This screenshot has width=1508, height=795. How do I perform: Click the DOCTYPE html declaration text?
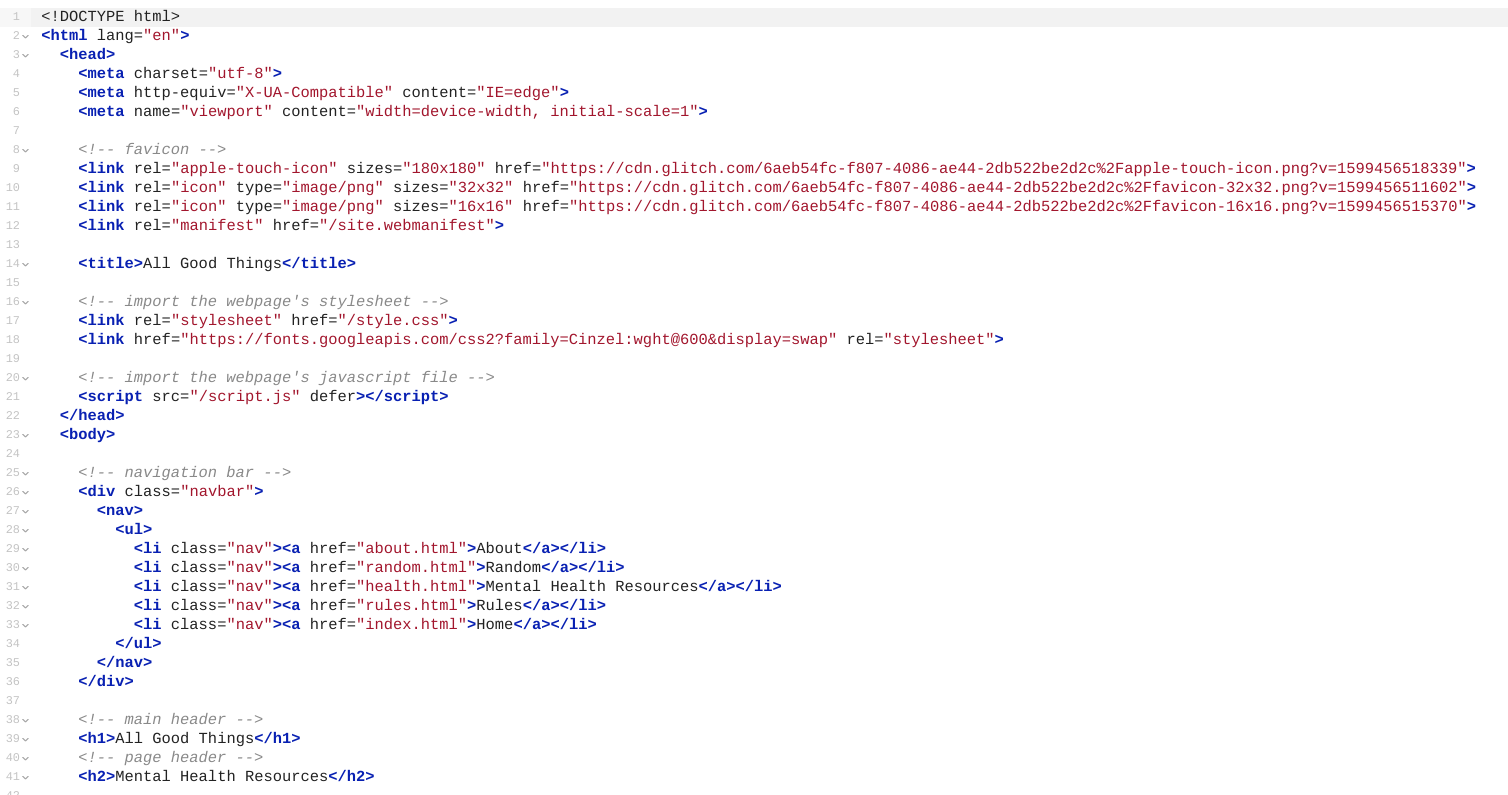tap(111, 17)
